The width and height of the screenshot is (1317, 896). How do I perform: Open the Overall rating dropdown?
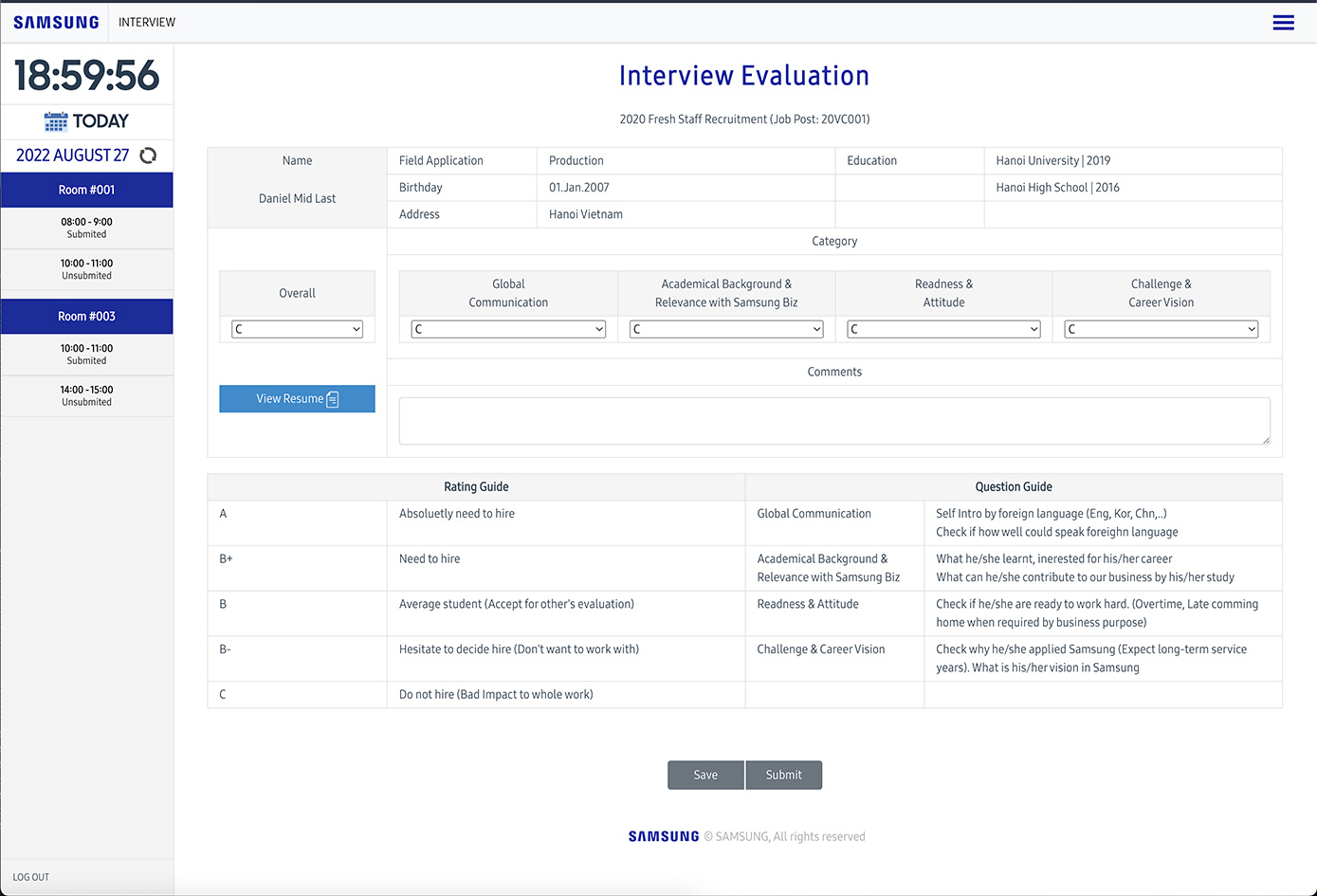click(297, 329)
